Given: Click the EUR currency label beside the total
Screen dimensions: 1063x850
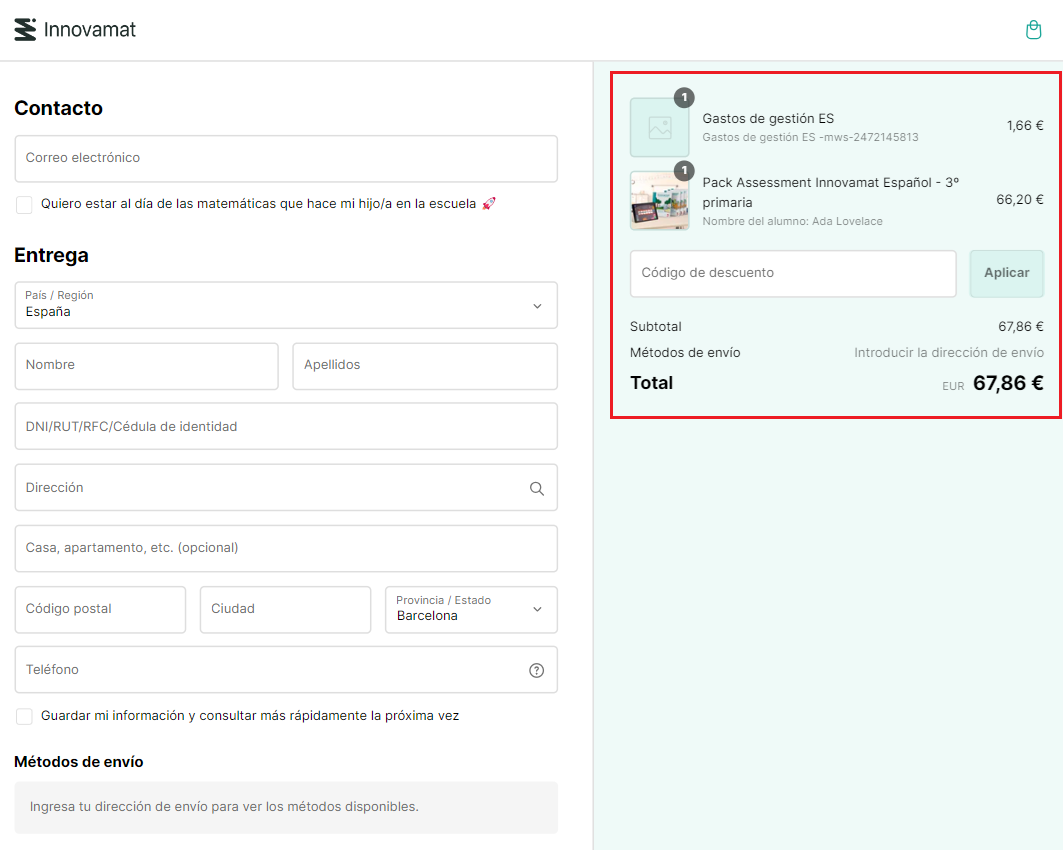Looking at the screenshot, I should [952, 386].
